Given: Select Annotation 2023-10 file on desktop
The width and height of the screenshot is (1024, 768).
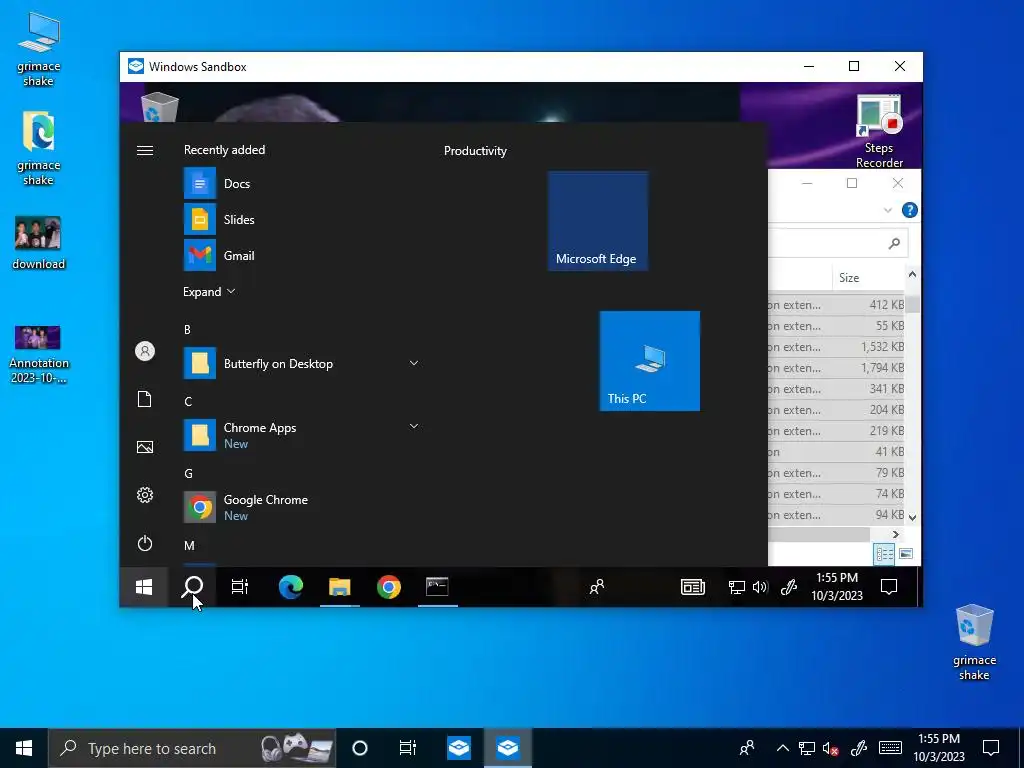Looking at the screenshot, I should pos(39,355).
